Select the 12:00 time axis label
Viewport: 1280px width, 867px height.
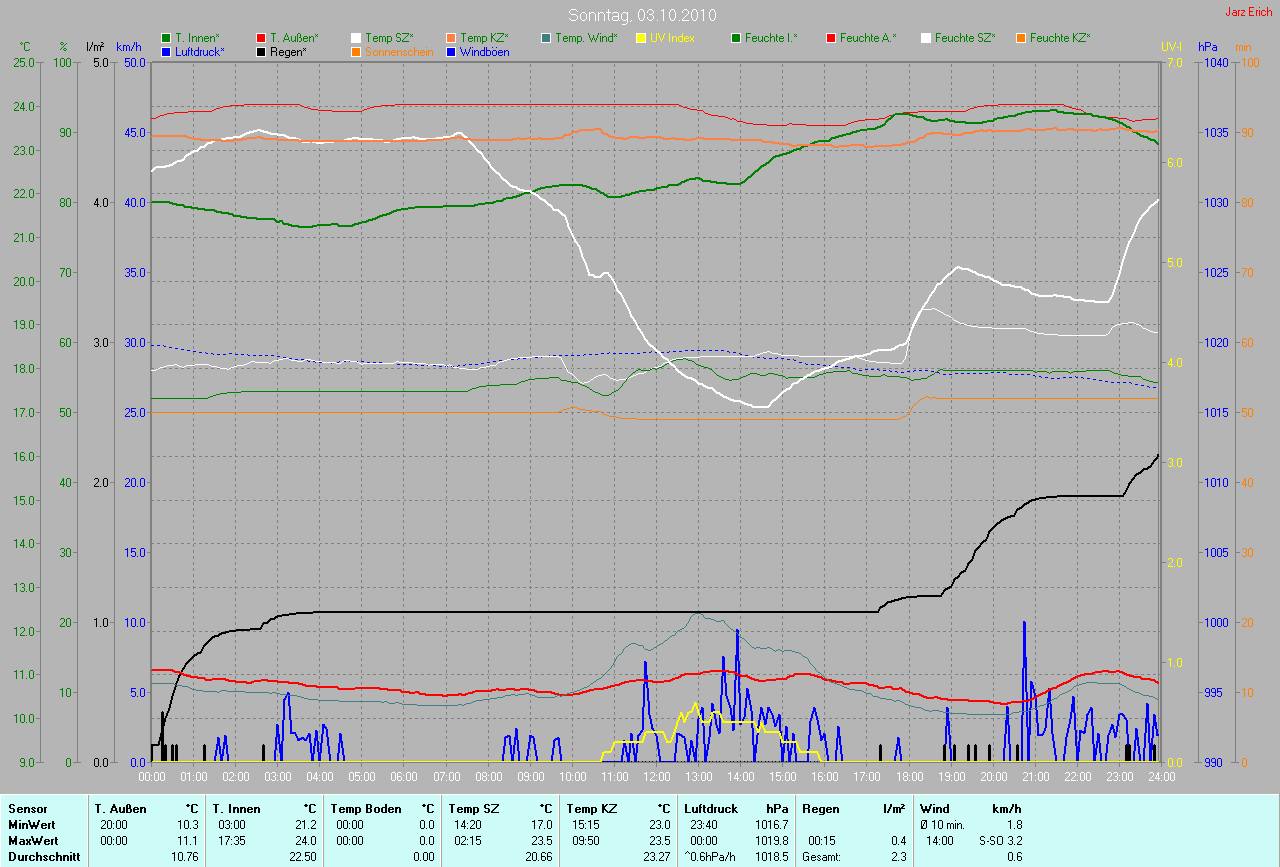(x=656, y=776)
